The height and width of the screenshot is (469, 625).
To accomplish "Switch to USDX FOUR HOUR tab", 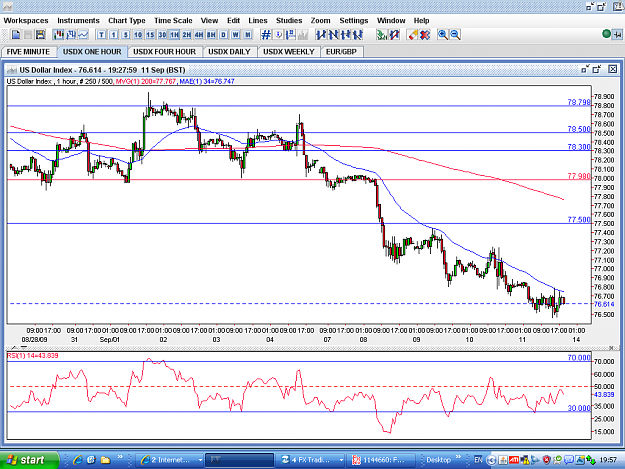I will [164, 52].
